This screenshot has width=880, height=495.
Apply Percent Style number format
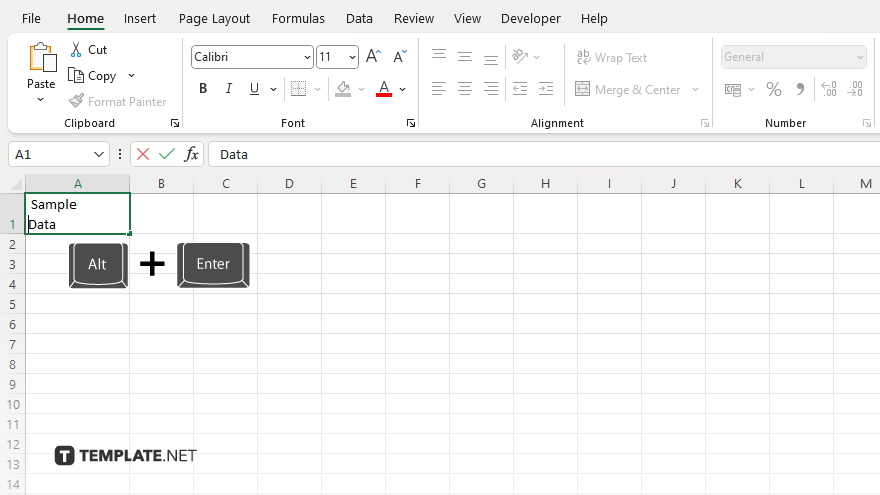[x=773, y=89]
